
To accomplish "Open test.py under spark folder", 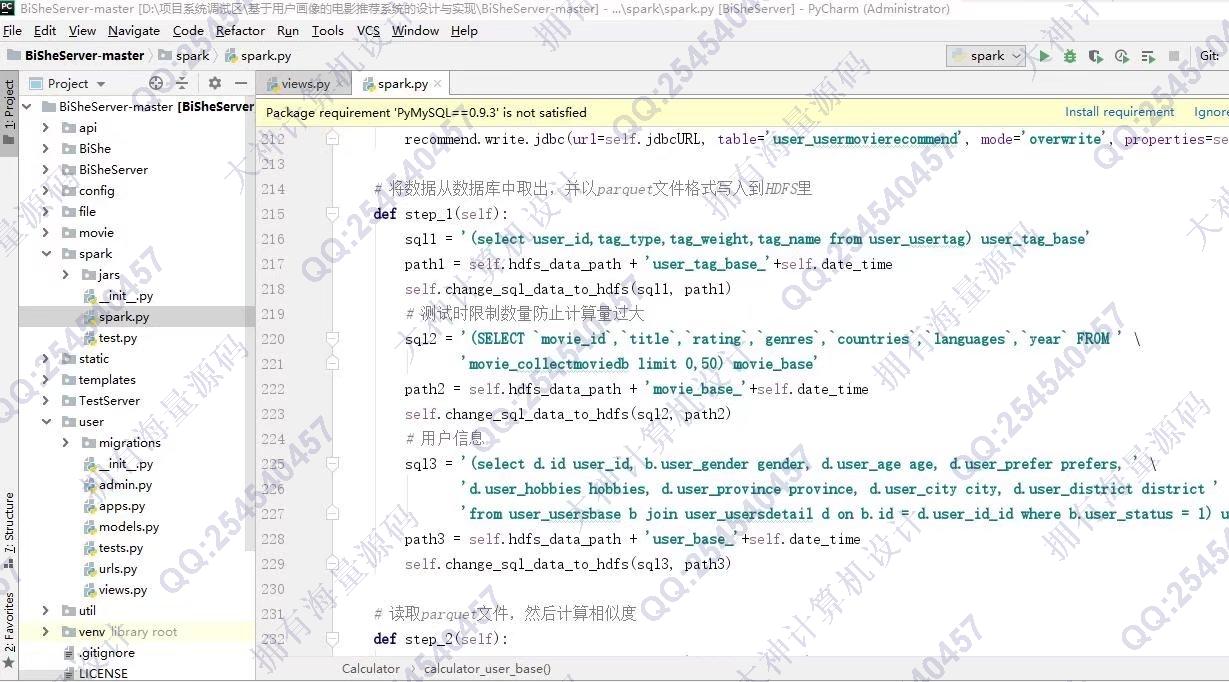I will tap(118, 338).
